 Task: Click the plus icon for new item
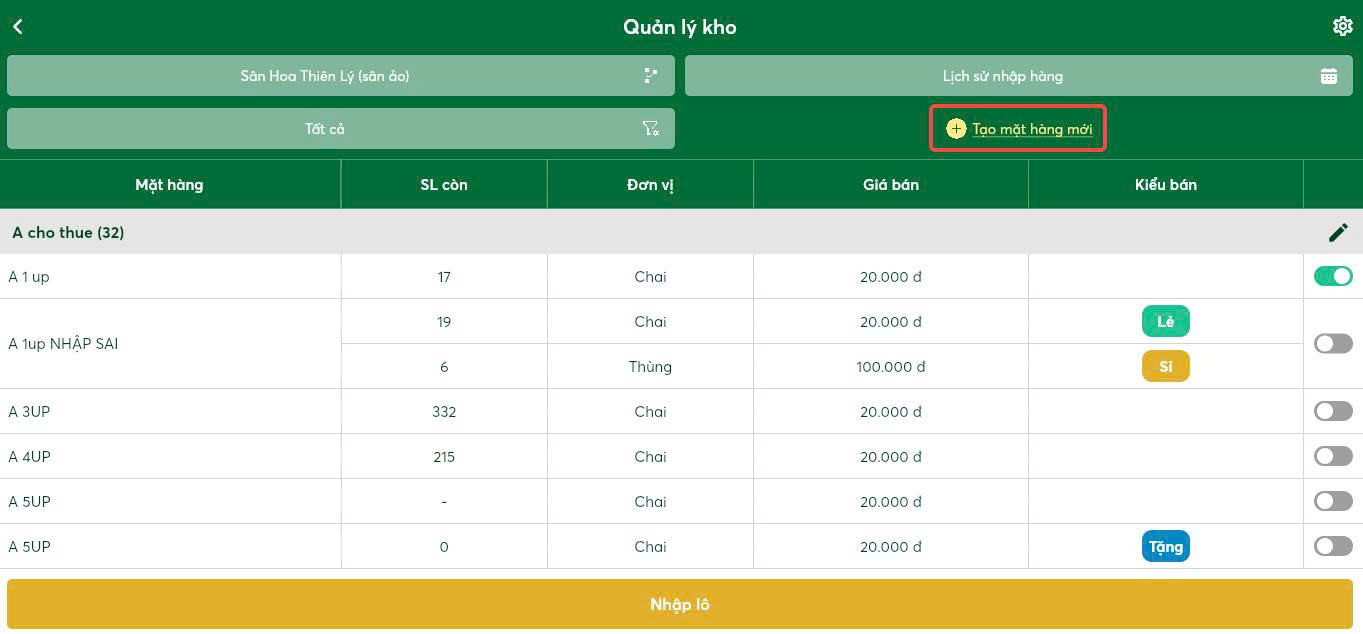(x=956, y=129)
